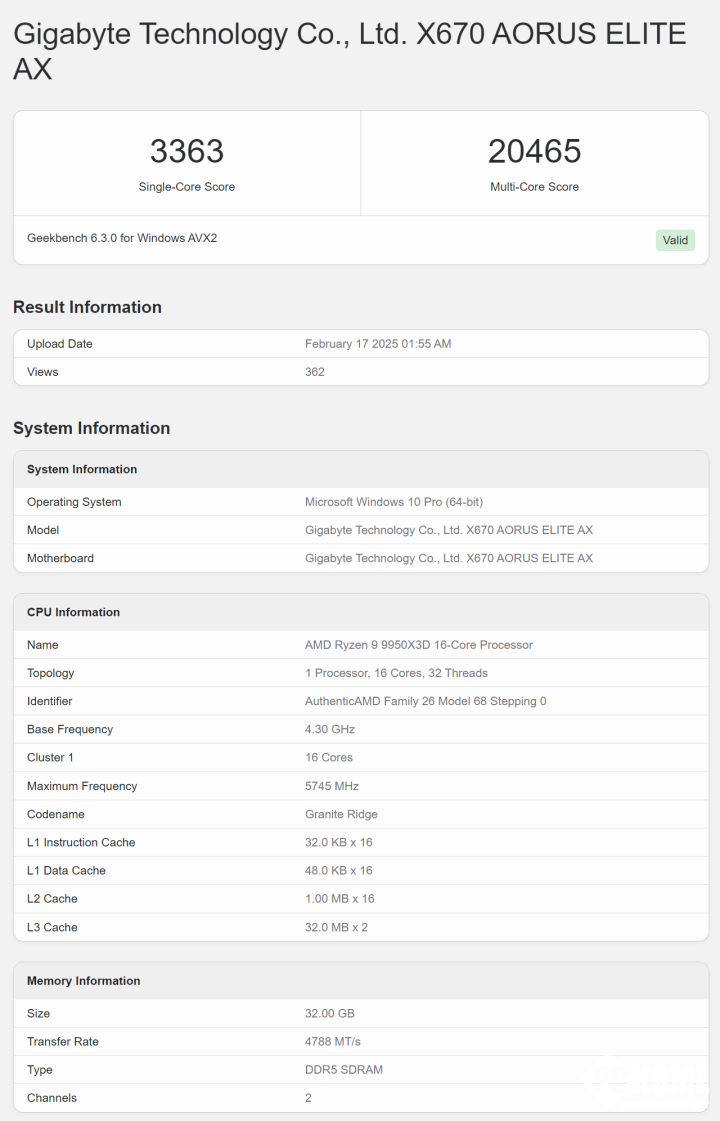
Task: Click the 20465 multi-core score number
Action: (x=534, y=151)
